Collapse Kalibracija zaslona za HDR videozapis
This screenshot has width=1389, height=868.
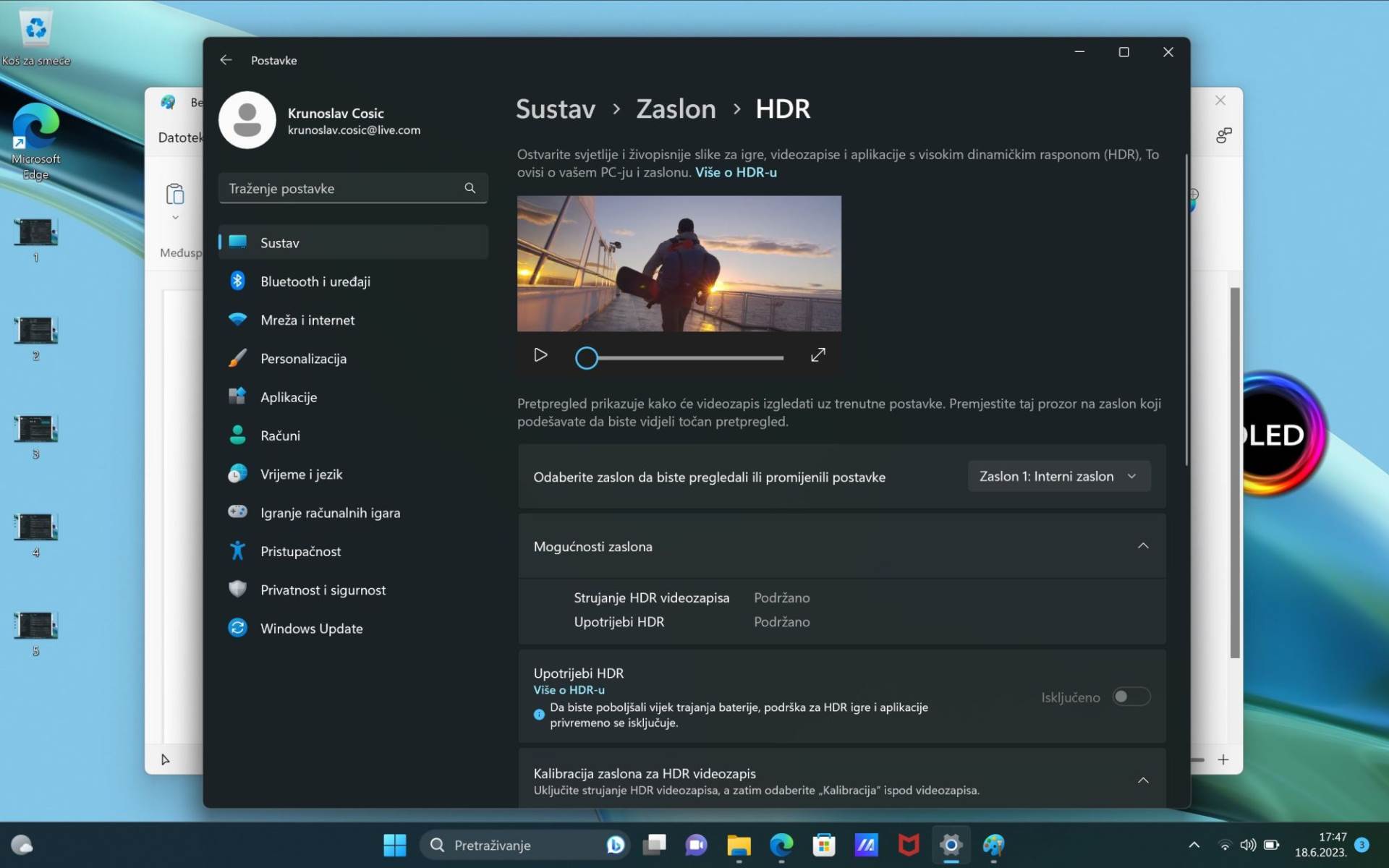1143,780
